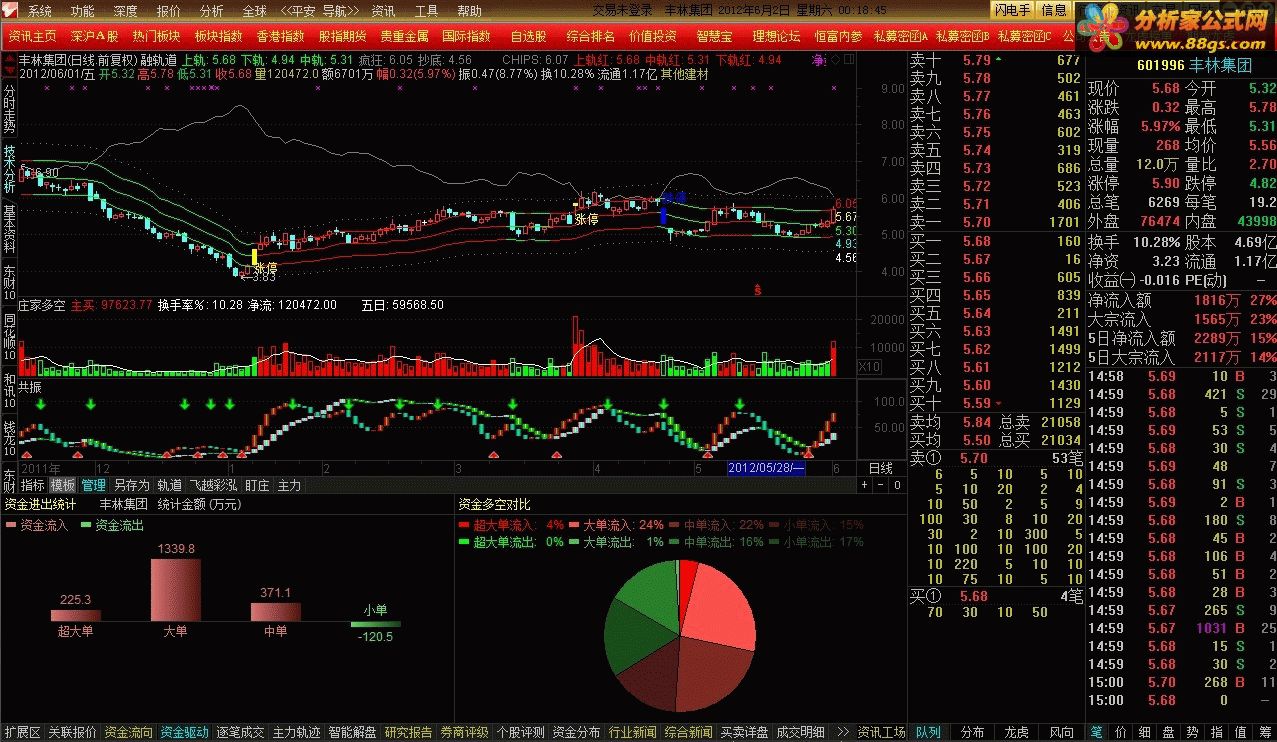Open 贵重金属 toolbar item
The height and width of the screenshot is (742, 1277).
click(x=404, y=36)
